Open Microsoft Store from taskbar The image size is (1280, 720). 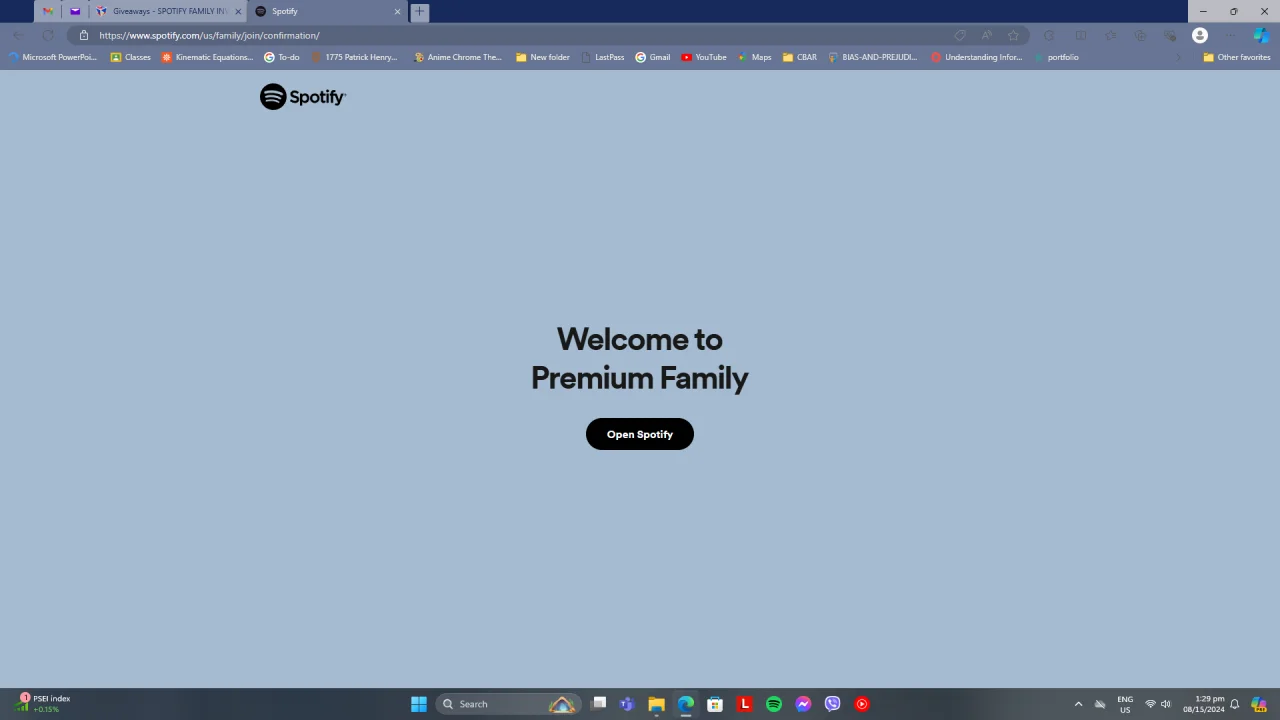click(715, 704)
